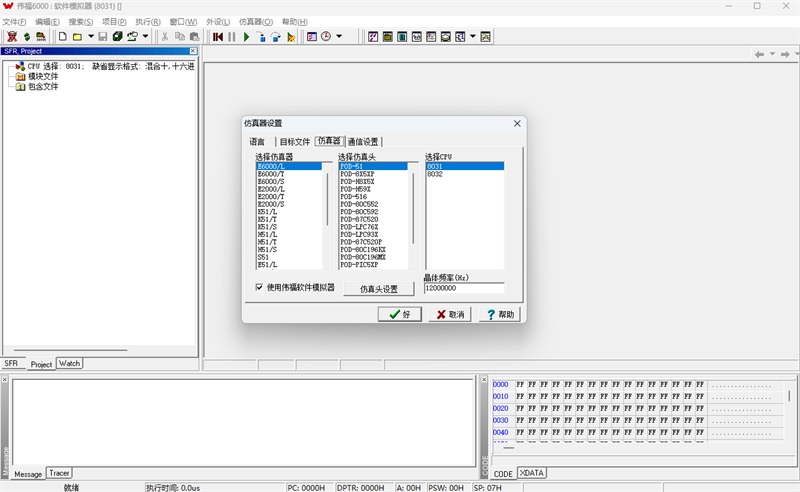This screenshot has height=492, width=800.
Task: Switch to 语言 tab in settings dialog
Action: click(257, 142)
